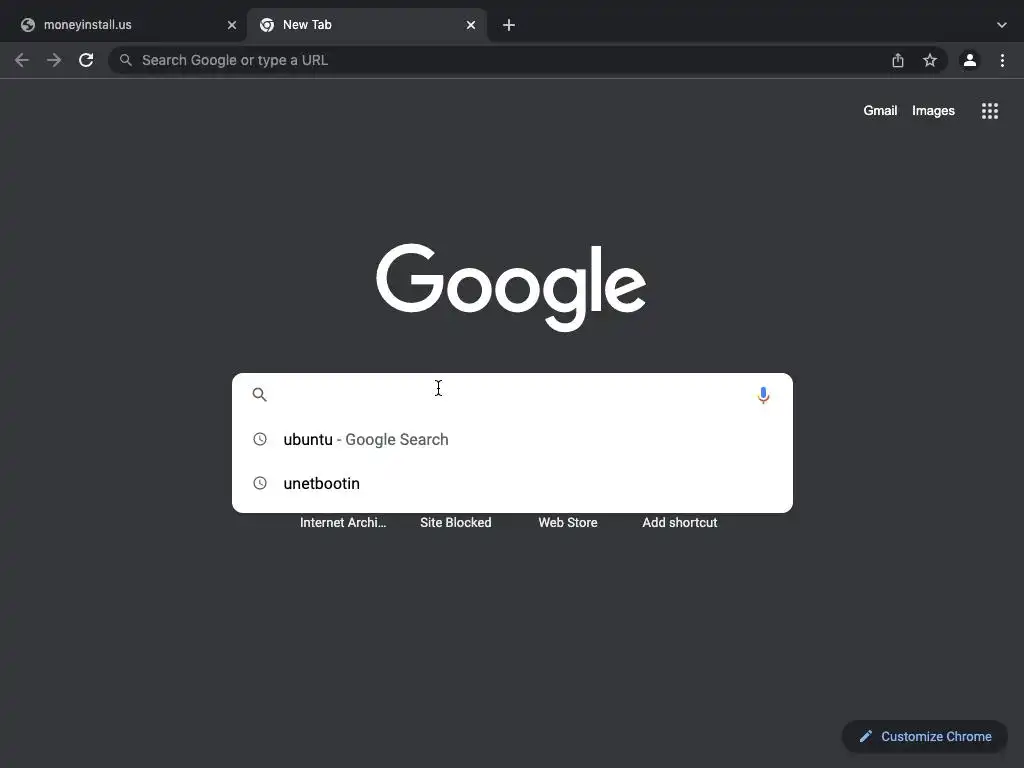Open the Web Store shortcut

click(x=568, y=522)
